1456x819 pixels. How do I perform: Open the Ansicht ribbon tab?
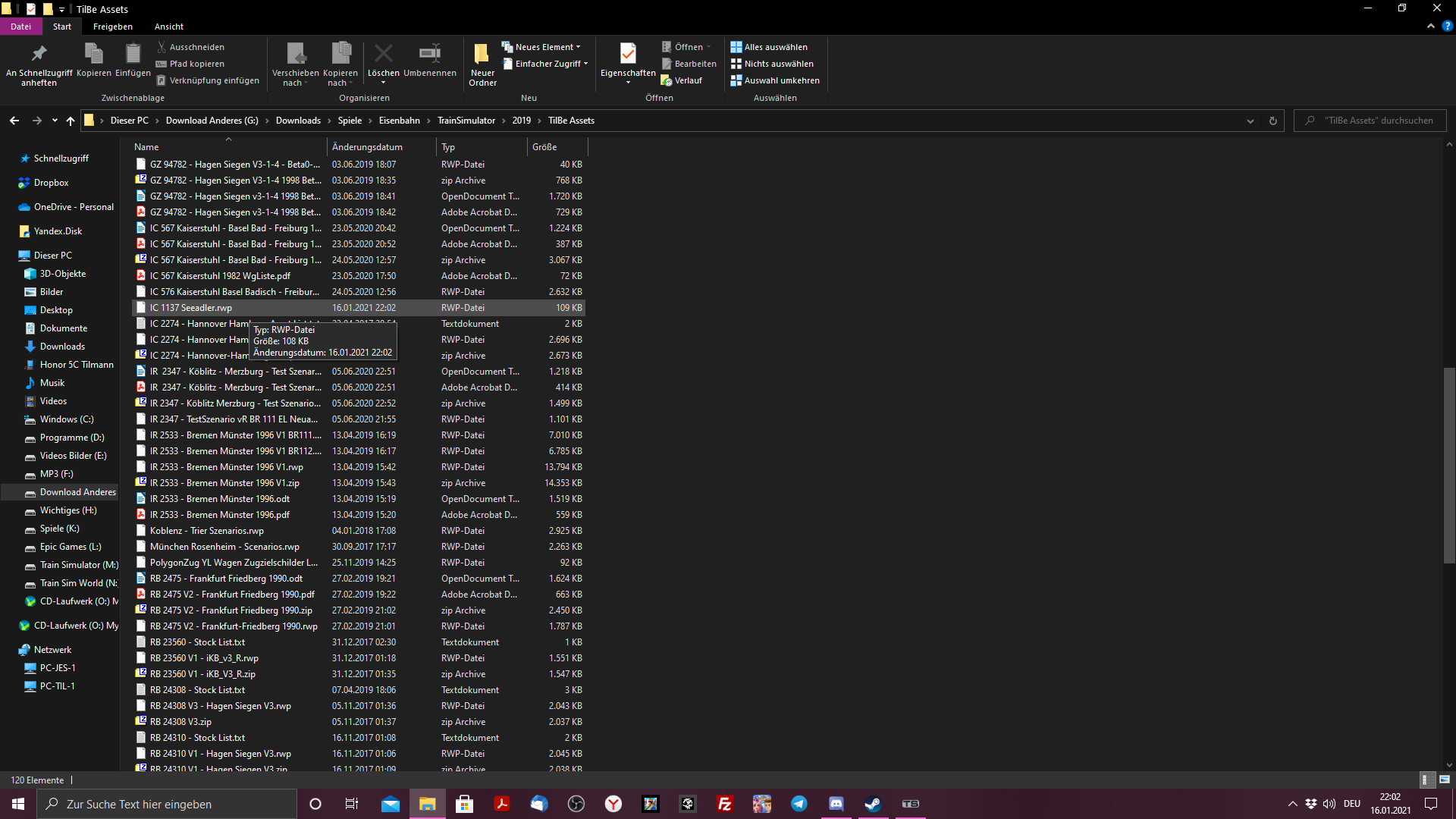(168, 27)
